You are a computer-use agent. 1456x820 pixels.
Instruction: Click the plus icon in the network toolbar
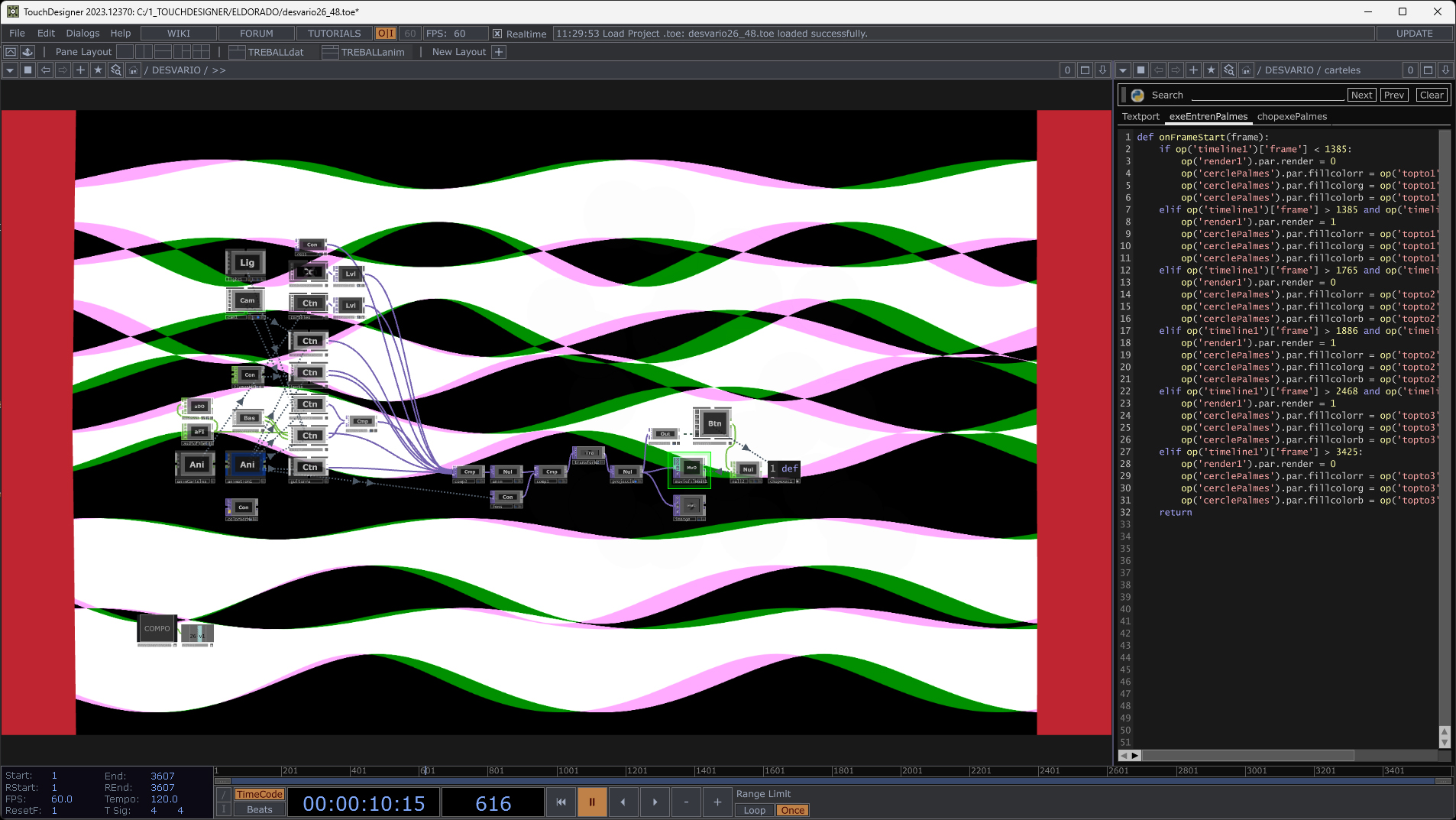[x=80, y=70]
